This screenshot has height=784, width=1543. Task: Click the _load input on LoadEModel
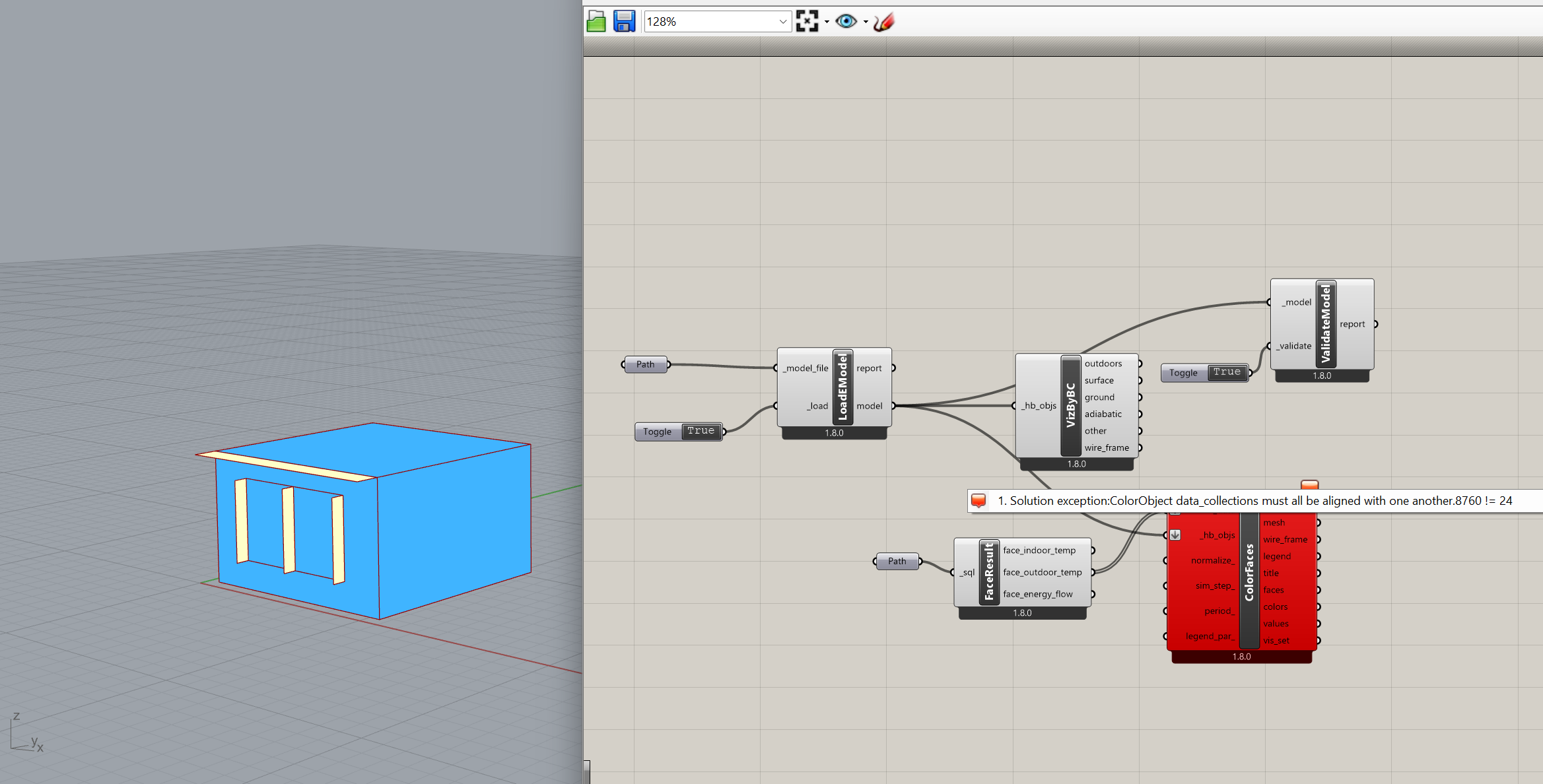[817, 406]
